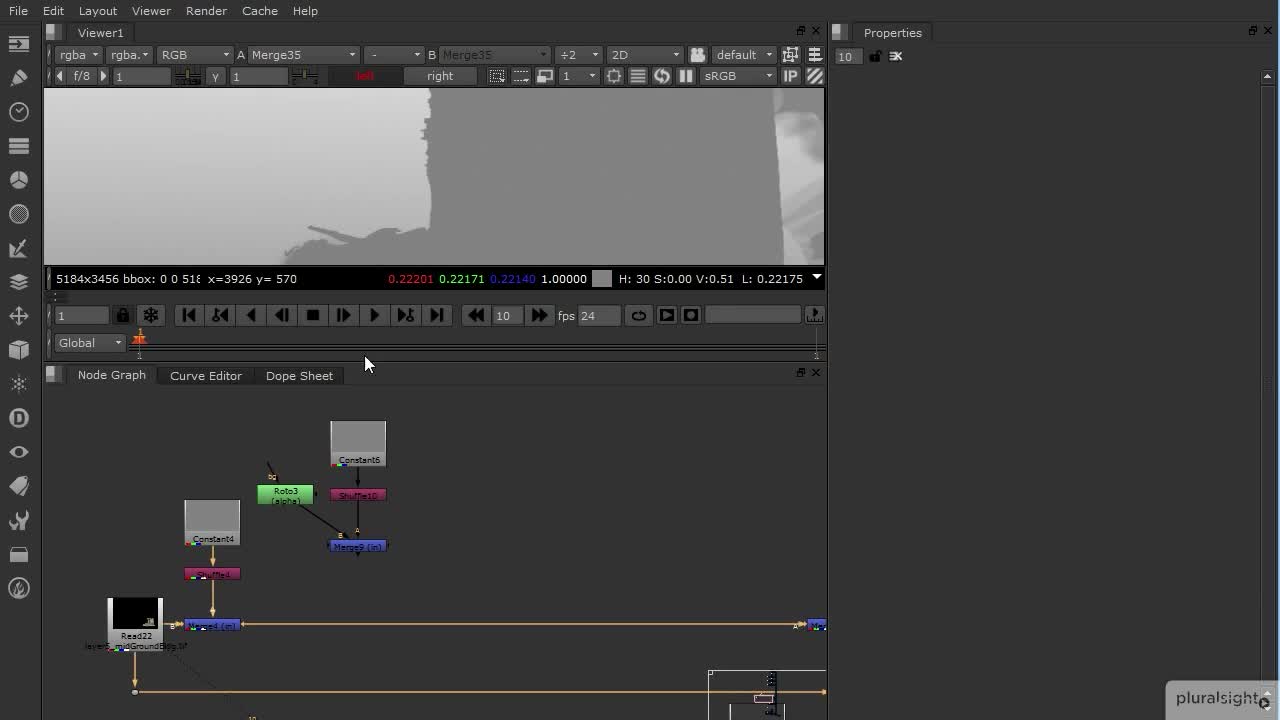This screenshot has width=1280, height=720.
Task: Jump to last frame button
Action: point(436,315)
